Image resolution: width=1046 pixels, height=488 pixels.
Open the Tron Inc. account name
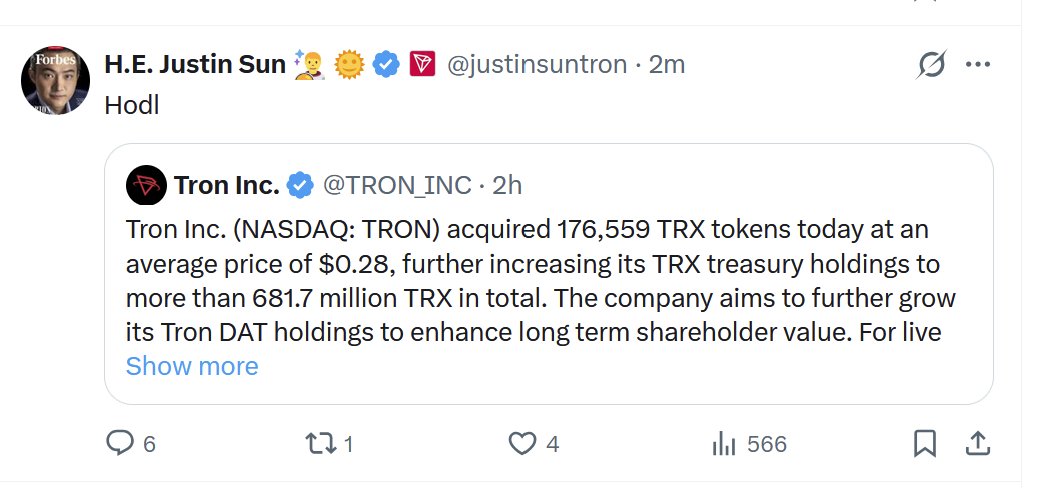click(x=226, y=185)
